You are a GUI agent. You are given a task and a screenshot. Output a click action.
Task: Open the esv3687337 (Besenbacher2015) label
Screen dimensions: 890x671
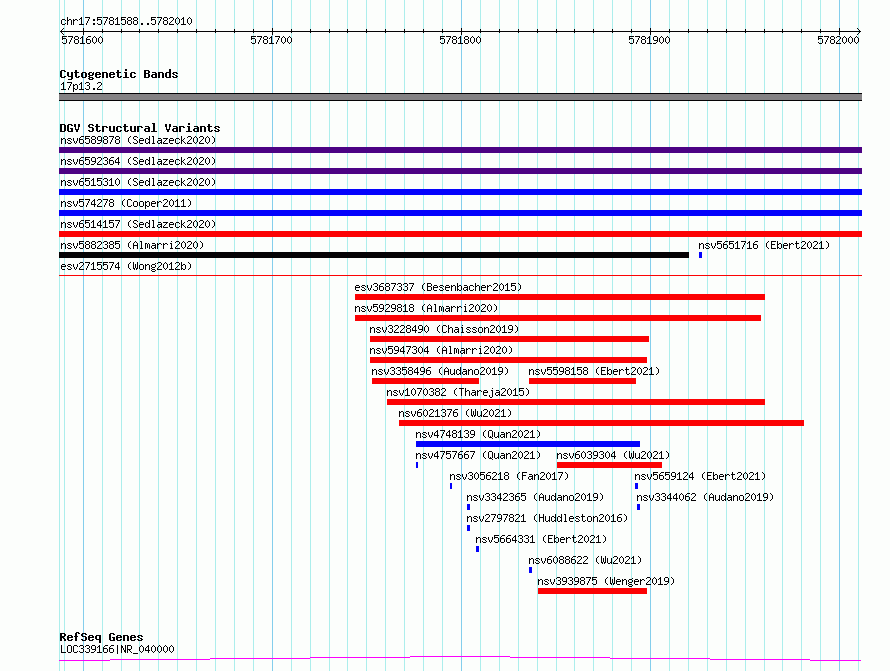(x=438, y=287)
